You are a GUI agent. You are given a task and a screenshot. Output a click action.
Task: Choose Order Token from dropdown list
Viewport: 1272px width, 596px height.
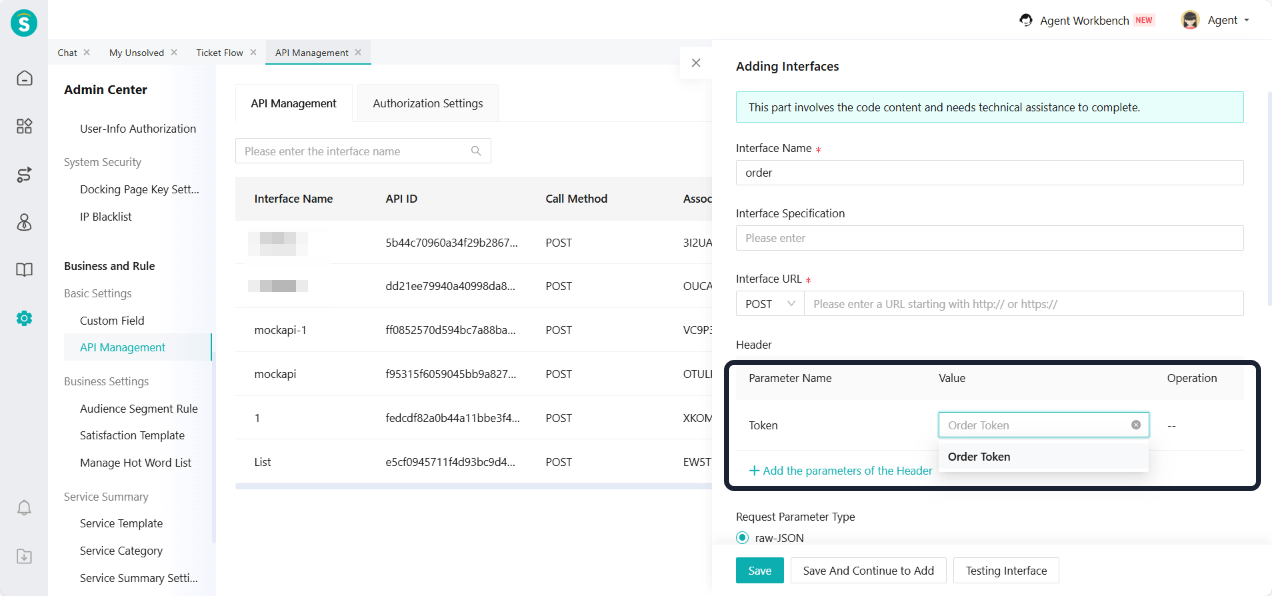[979, 457]
